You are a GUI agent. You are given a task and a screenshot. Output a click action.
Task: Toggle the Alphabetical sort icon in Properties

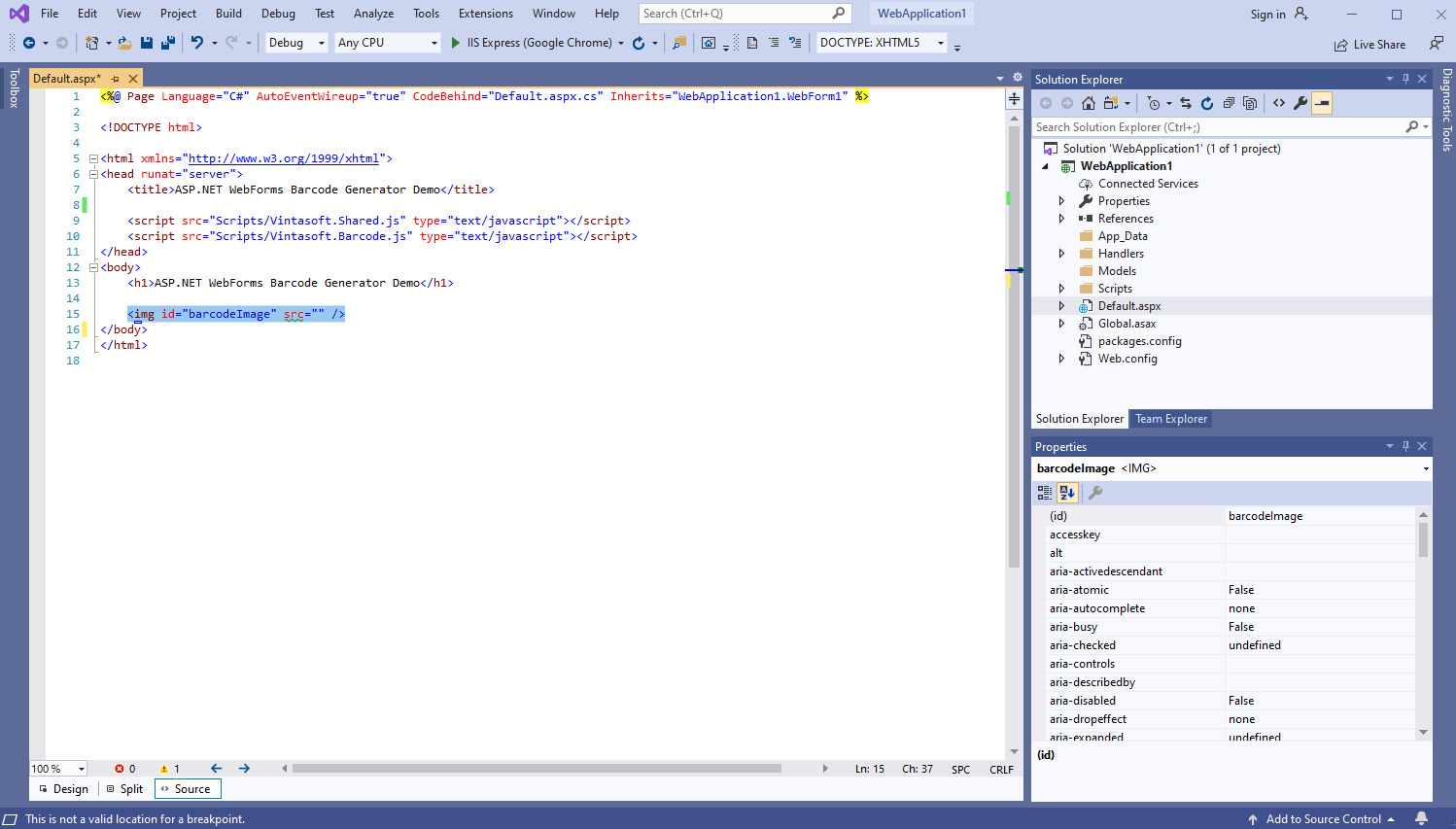click(x=1067, y=493)
